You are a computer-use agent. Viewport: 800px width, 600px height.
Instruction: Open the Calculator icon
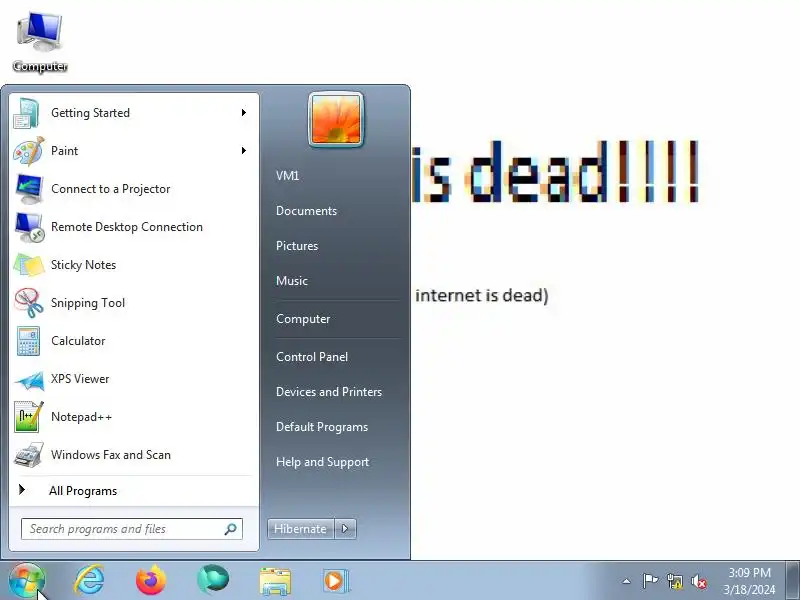click(x=29, y=341)
